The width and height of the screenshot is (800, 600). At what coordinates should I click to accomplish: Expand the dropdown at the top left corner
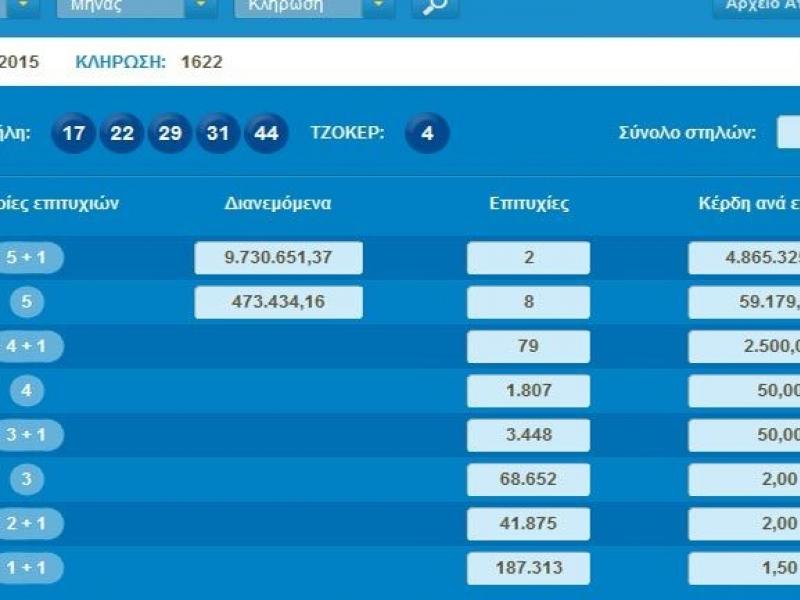[21, 7]
